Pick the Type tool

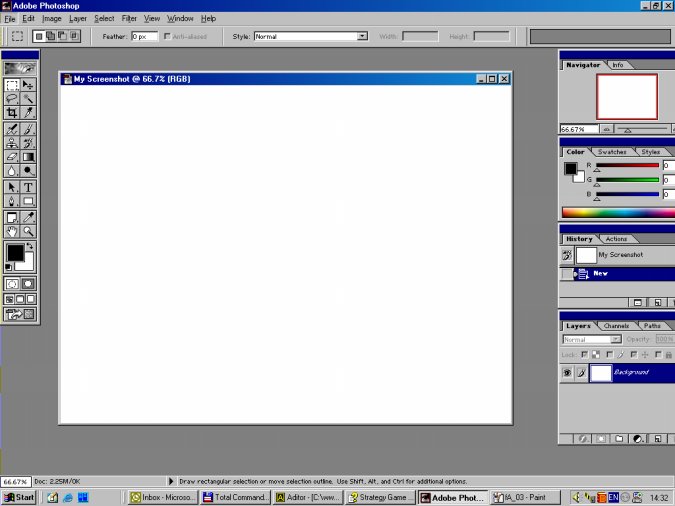pos(28,187)
